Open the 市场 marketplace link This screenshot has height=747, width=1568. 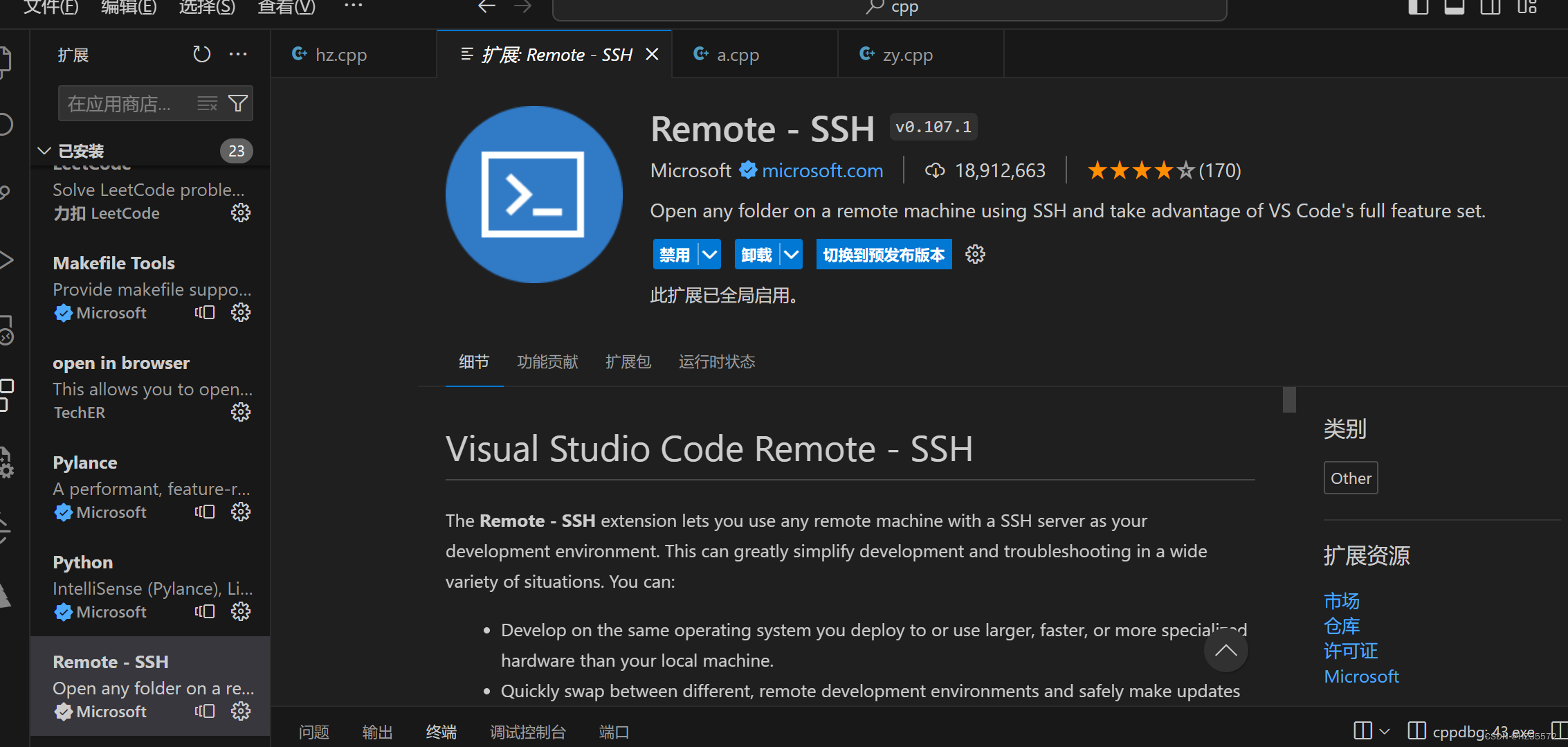pos(1342,600)
